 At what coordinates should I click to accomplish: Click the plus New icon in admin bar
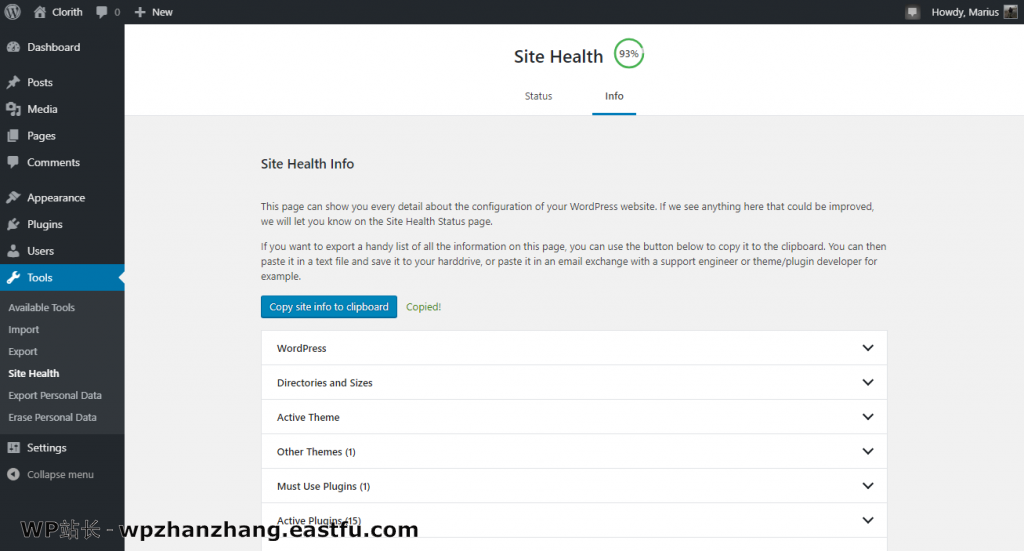pos(140,12)
